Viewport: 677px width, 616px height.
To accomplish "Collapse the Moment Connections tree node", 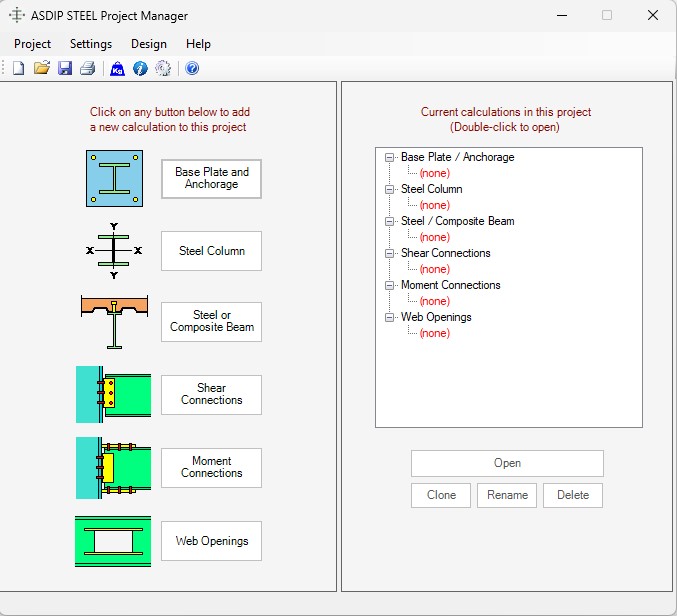I will tap(389, 285).
